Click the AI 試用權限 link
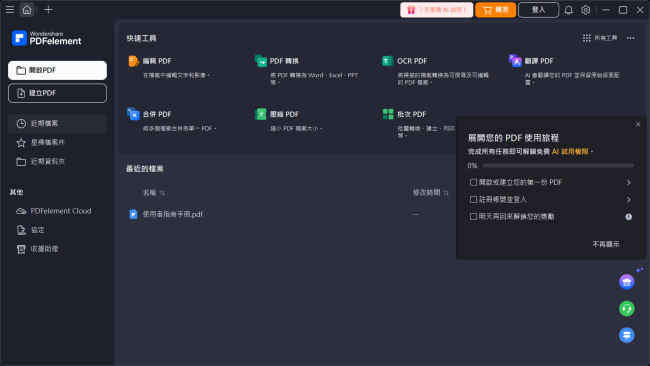 [570, 152]
